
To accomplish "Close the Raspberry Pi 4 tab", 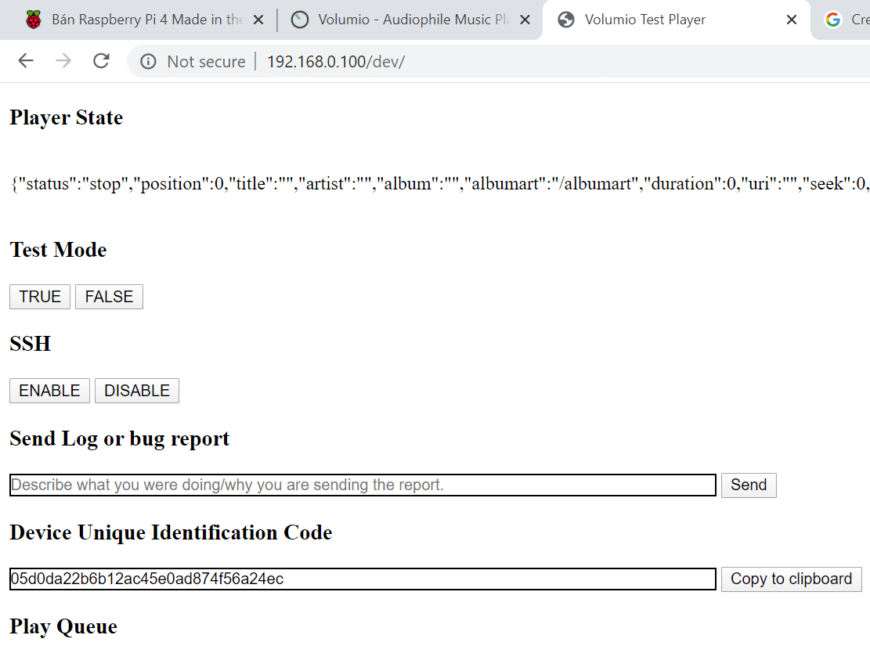I will point(258,20).
